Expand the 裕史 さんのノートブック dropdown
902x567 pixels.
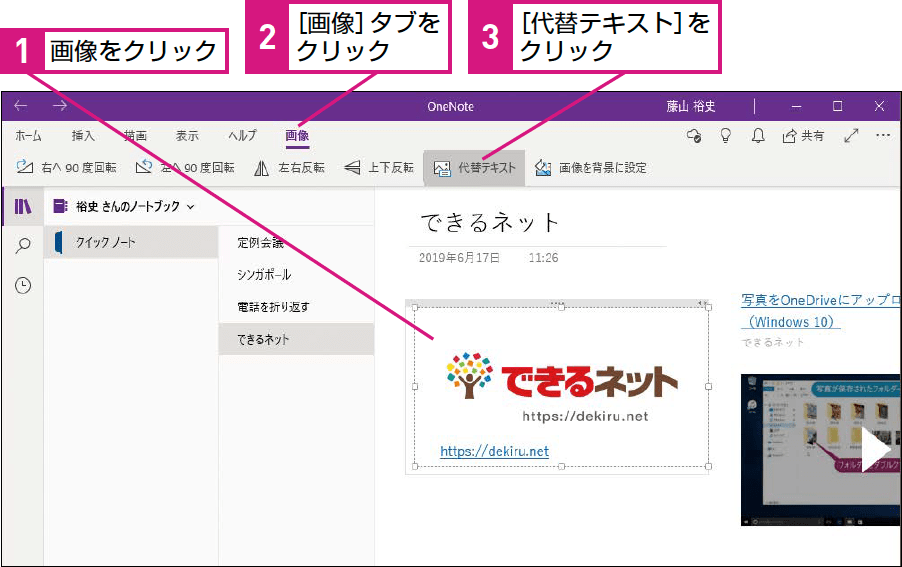(x=124, y=206)
